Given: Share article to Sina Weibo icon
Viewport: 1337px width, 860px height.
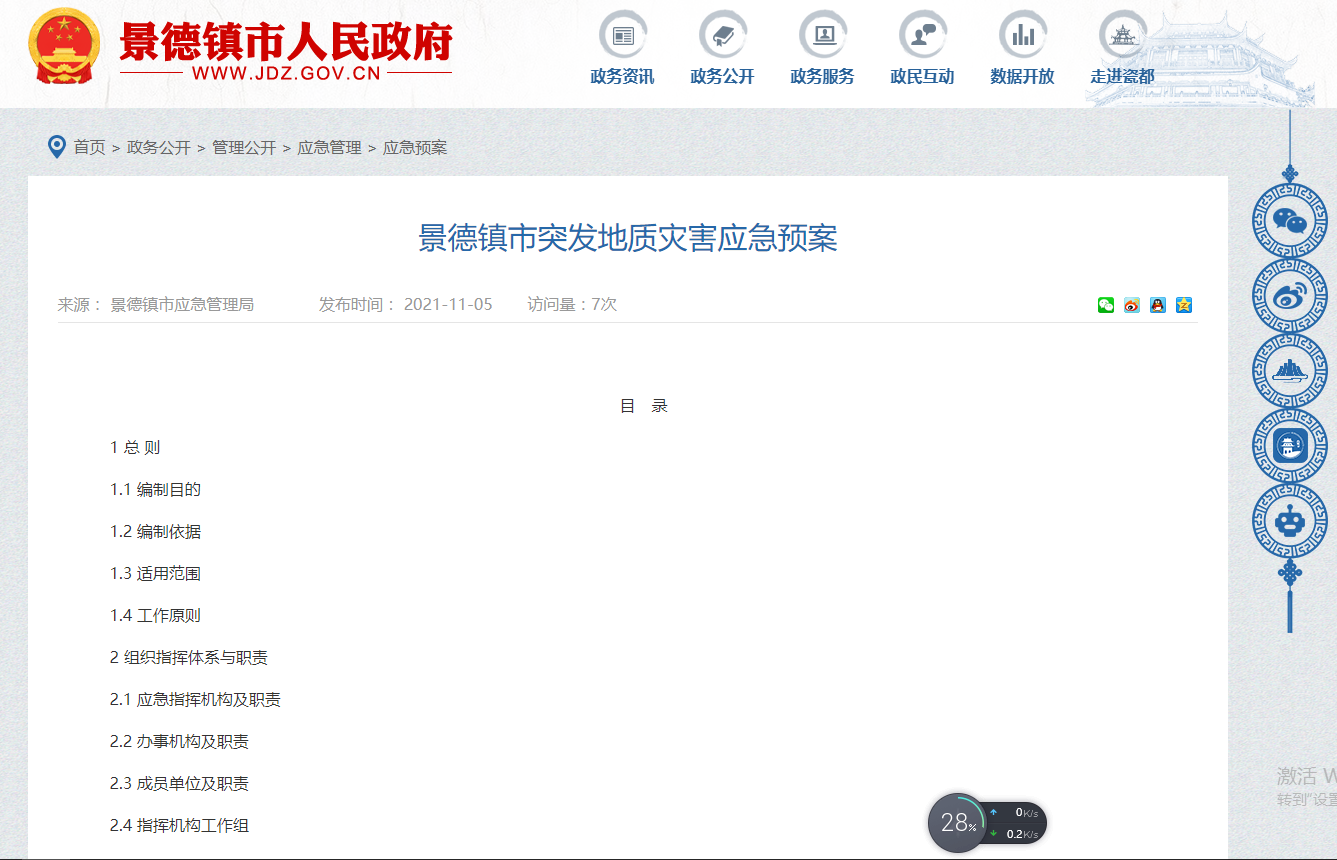Looking at the screenshot, I should 1131,305.
